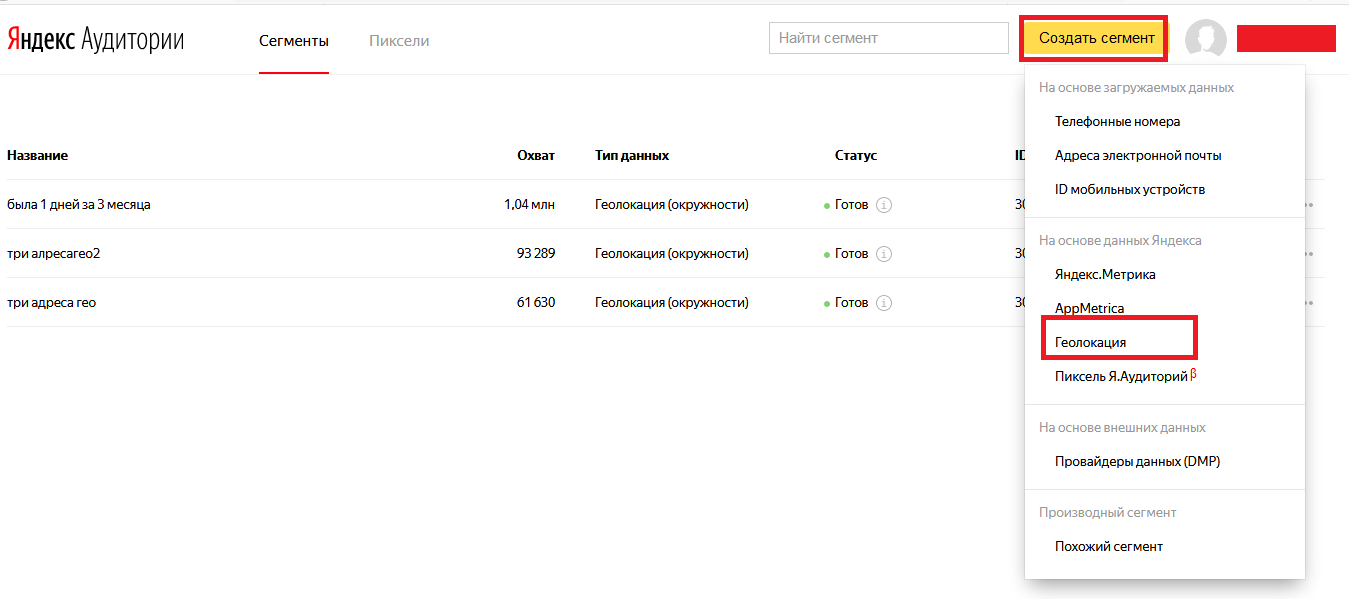
Task: Show status info icon for 'три адреса гео' row
Action: [x=884, y=303]
